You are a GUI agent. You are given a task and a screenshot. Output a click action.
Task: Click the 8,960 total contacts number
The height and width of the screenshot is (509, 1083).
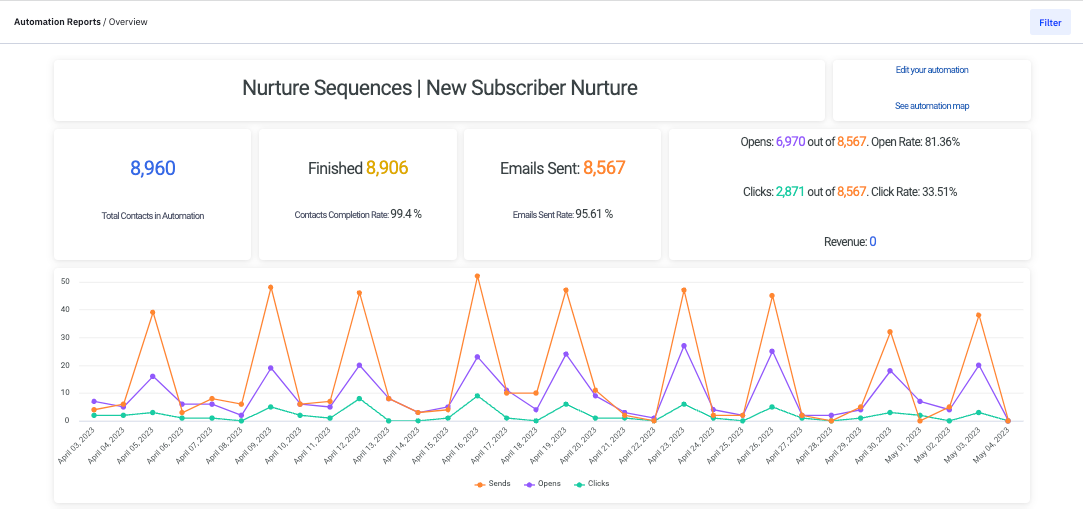[x=153, y=168]
